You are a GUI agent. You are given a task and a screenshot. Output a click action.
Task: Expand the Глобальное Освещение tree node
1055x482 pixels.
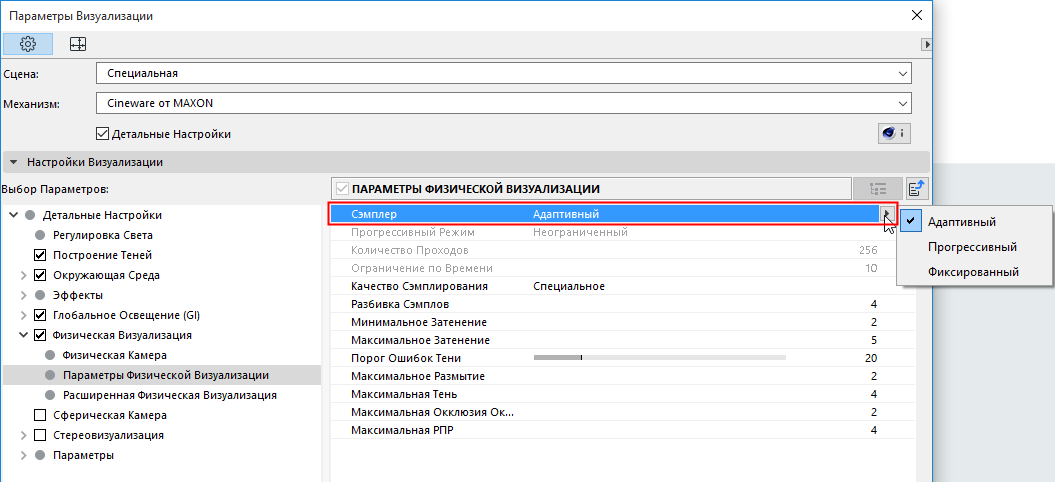pos(24,315)
